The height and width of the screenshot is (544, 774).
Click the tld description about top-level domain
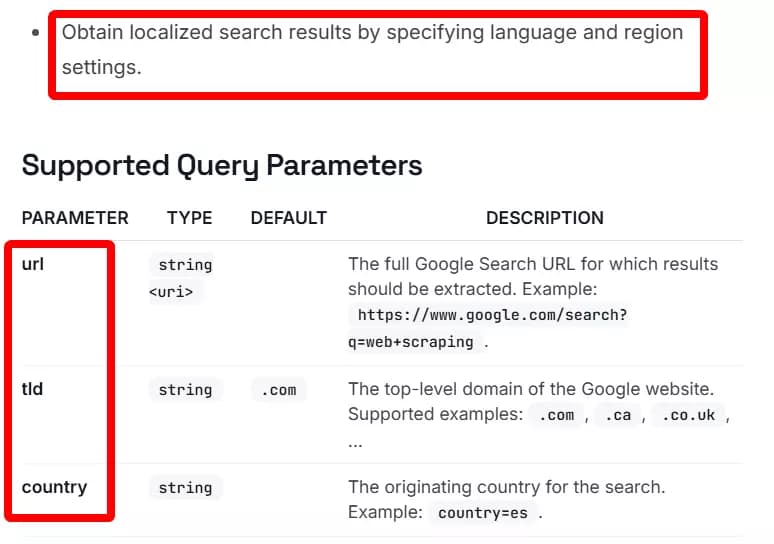531,389
